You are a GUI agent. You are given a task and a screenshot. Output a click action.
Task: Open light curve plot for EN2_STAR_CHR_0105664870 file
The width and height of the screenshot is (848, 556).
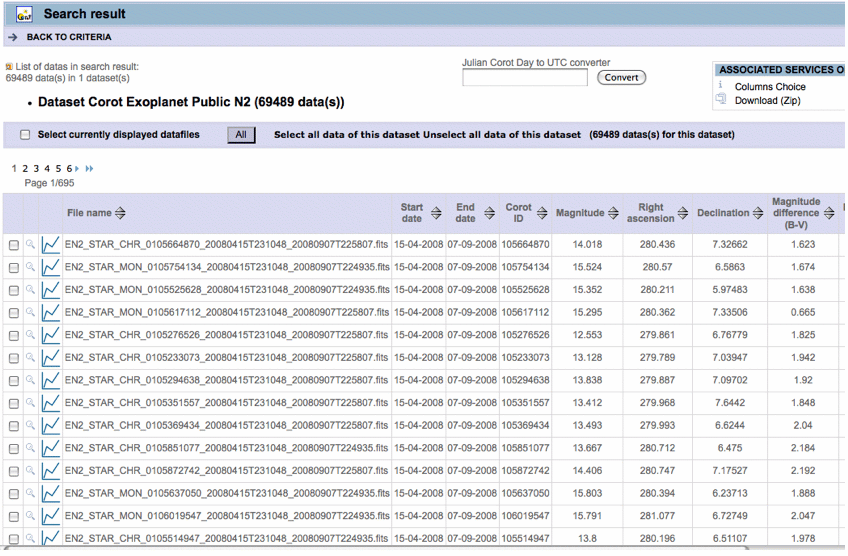[x=50, y=245]
